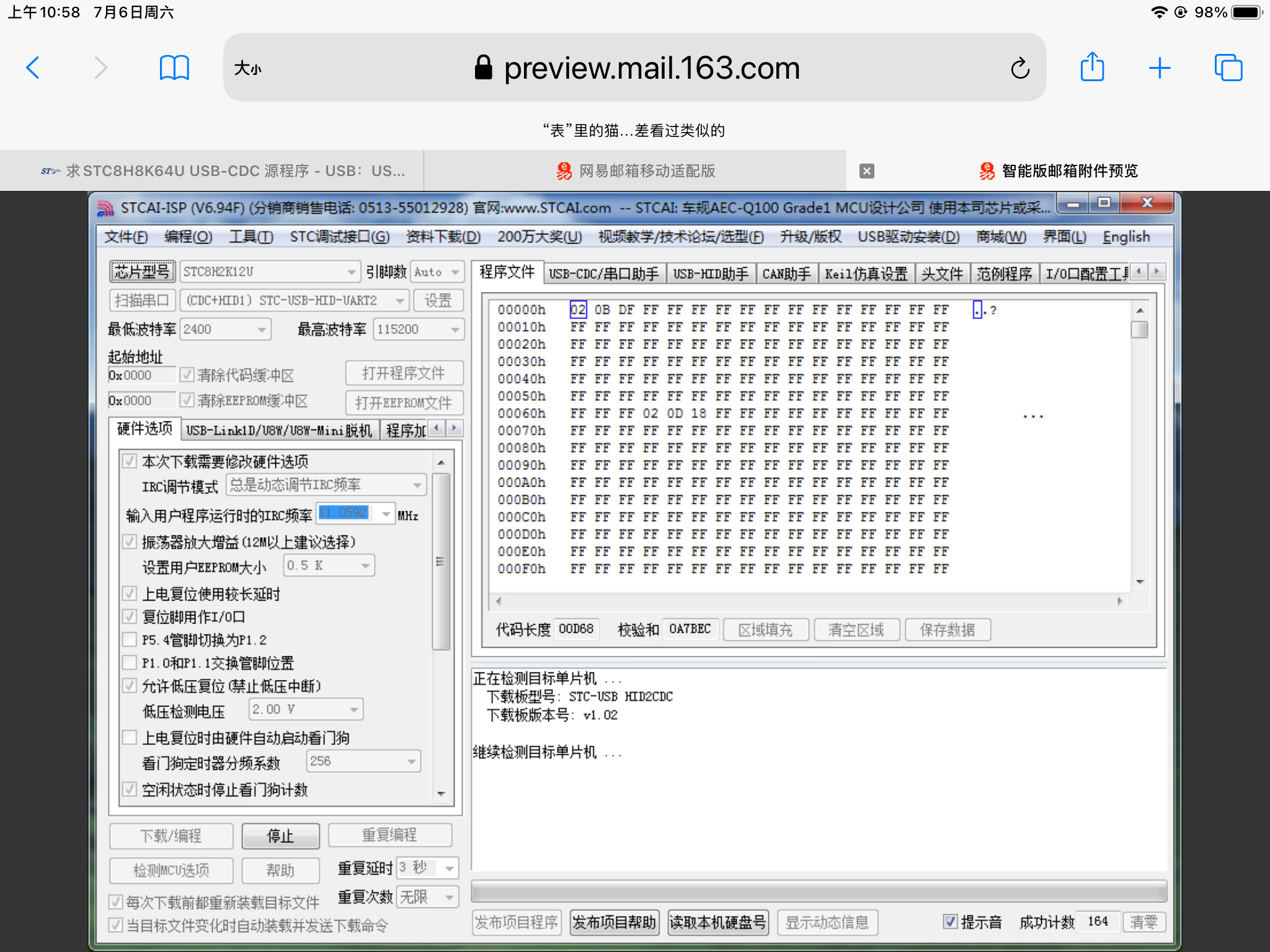Click the 打开程序文件 button
This screenshot has height=952, width=1270.
coord(404,373)
